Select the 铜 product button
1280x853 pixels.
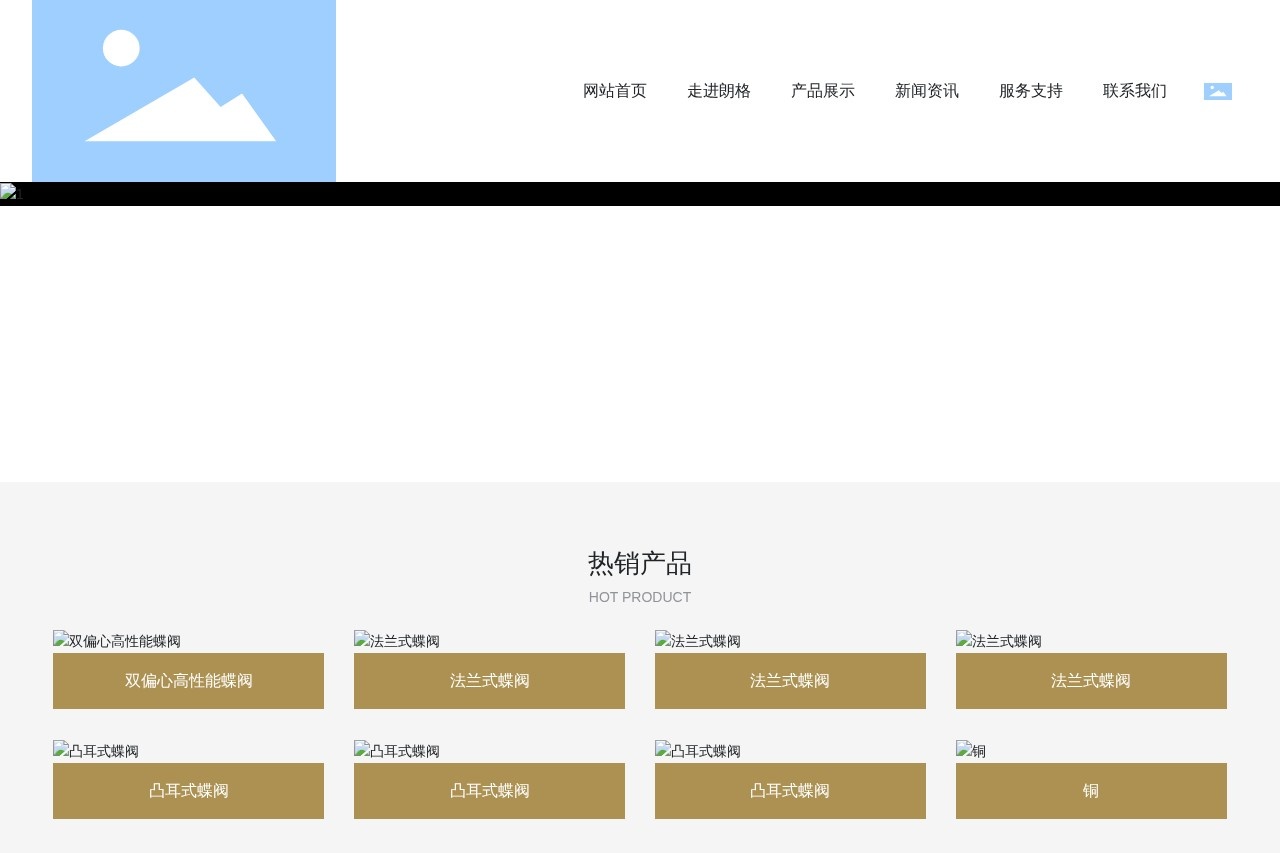coord(1091,791)
